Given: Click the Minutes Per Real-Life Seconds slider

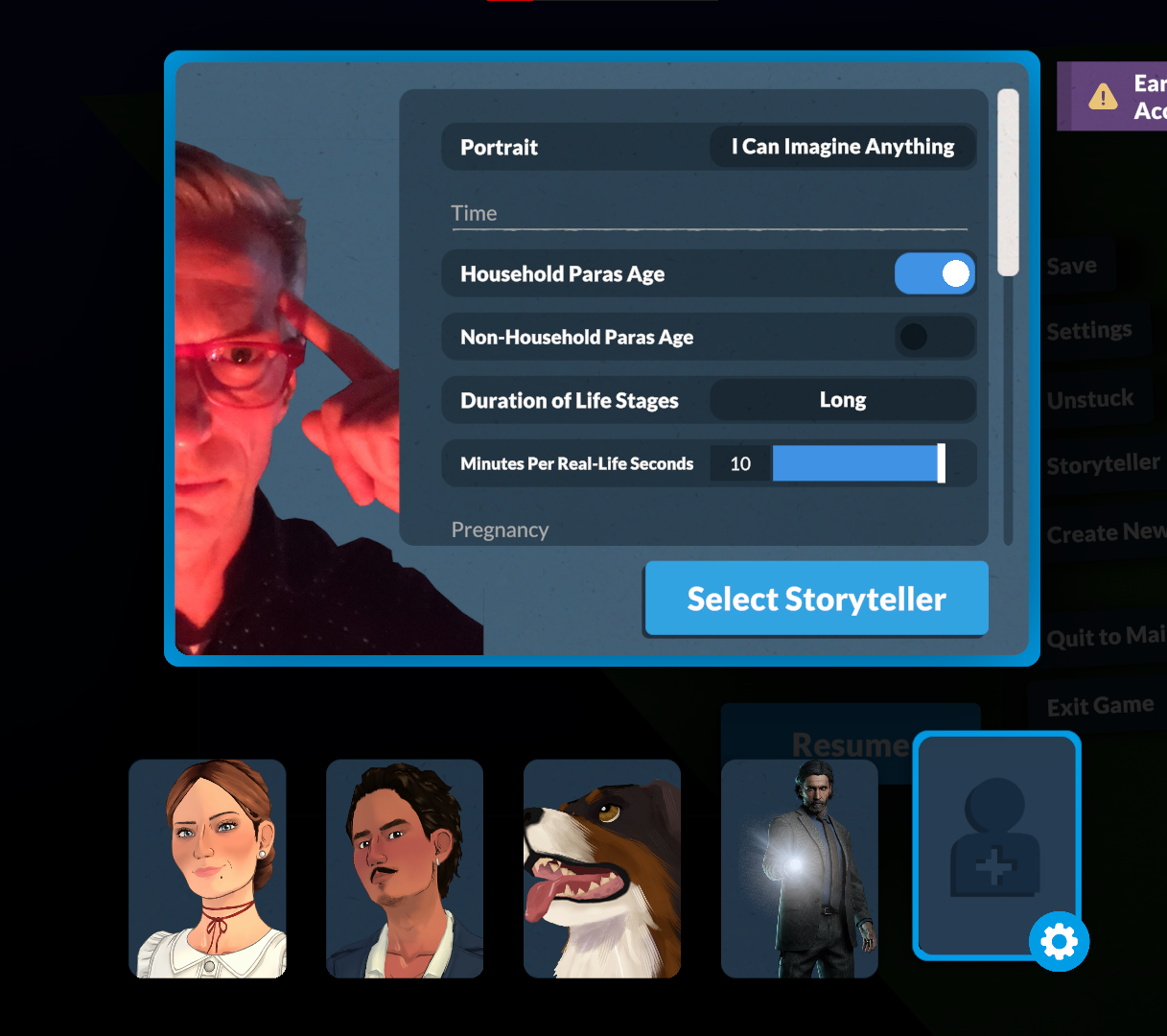Looking at the screenshot, I should pyautogui.click(x=859, y=463).
